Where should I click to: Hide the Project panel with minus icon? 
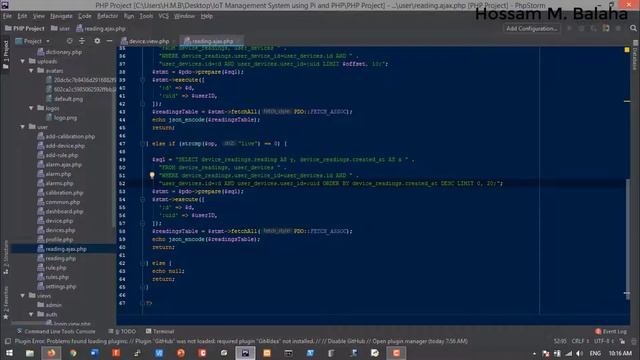click(109, 41)
